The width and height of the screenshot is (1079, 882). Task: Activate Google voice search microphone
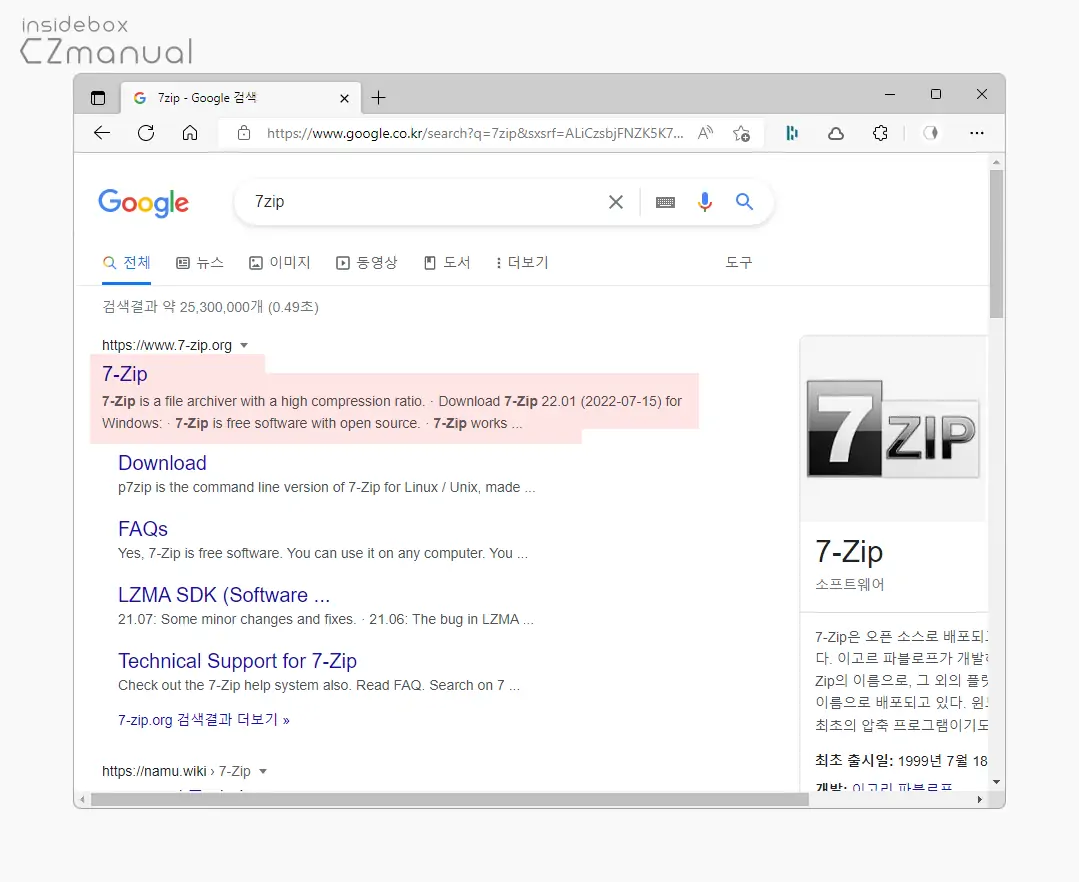(705, 202)
